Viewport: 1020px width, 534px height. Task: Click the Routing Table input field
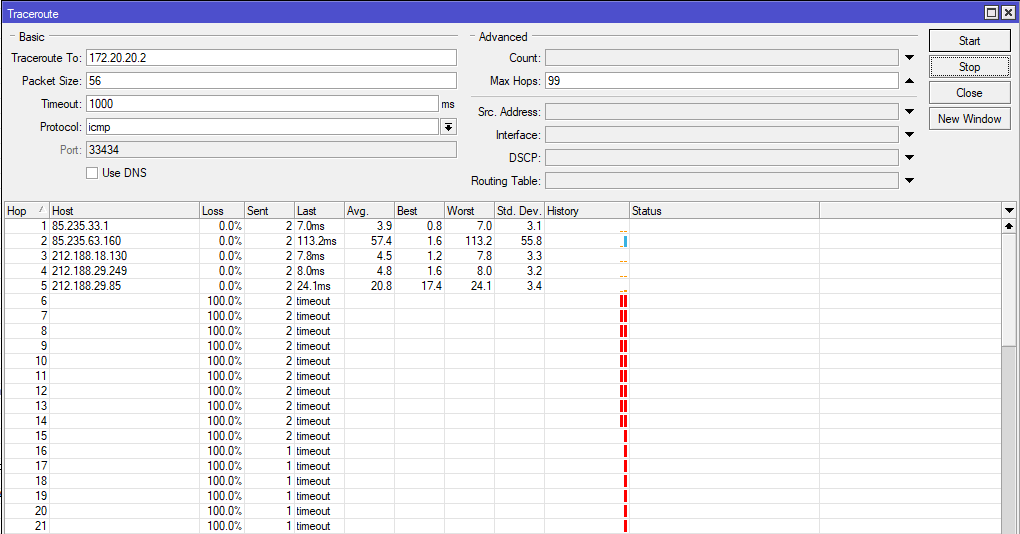point(721,180)
